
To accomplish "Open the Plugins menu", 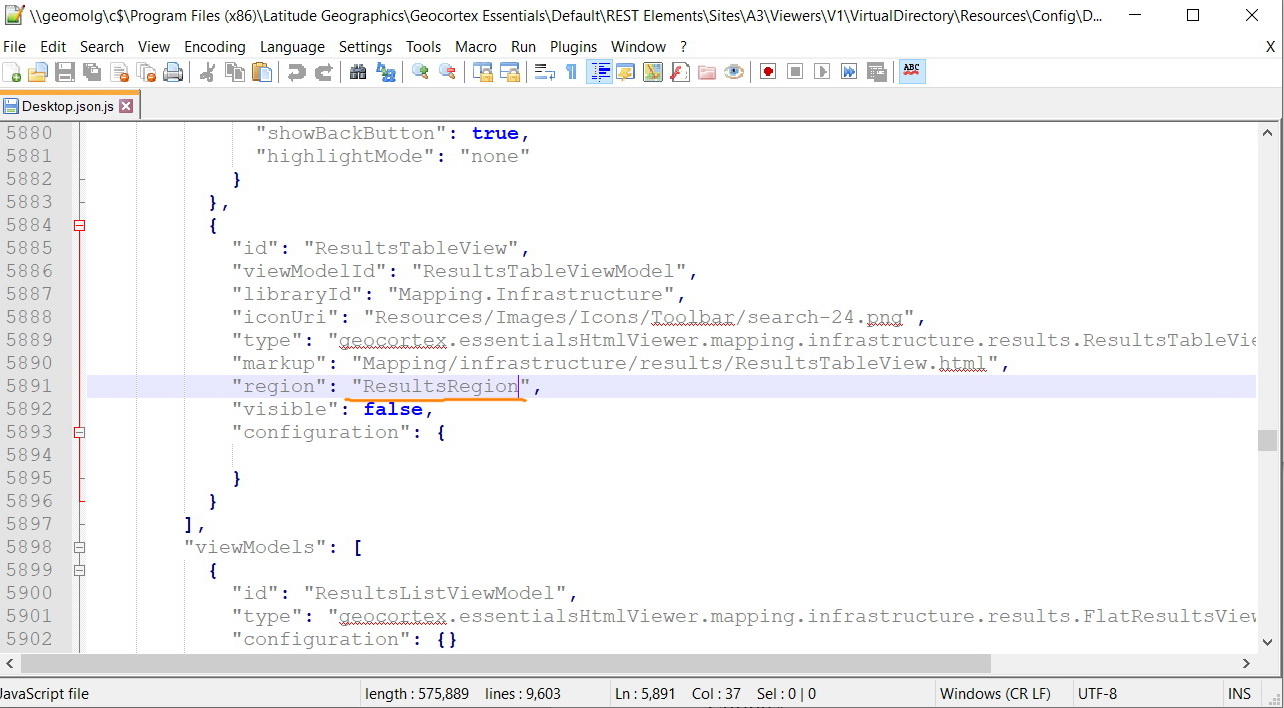I will pos(573,47).
